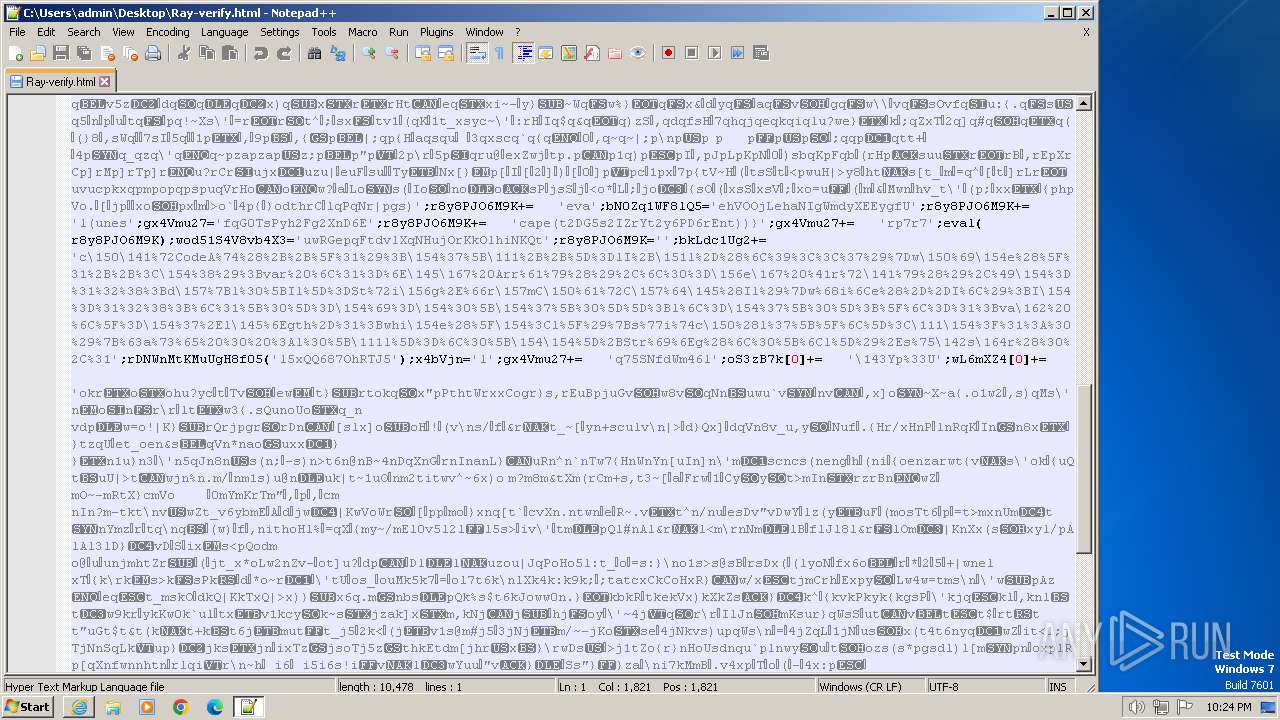
Task: Save the recorded macro
Action: [x=761, y=53]
